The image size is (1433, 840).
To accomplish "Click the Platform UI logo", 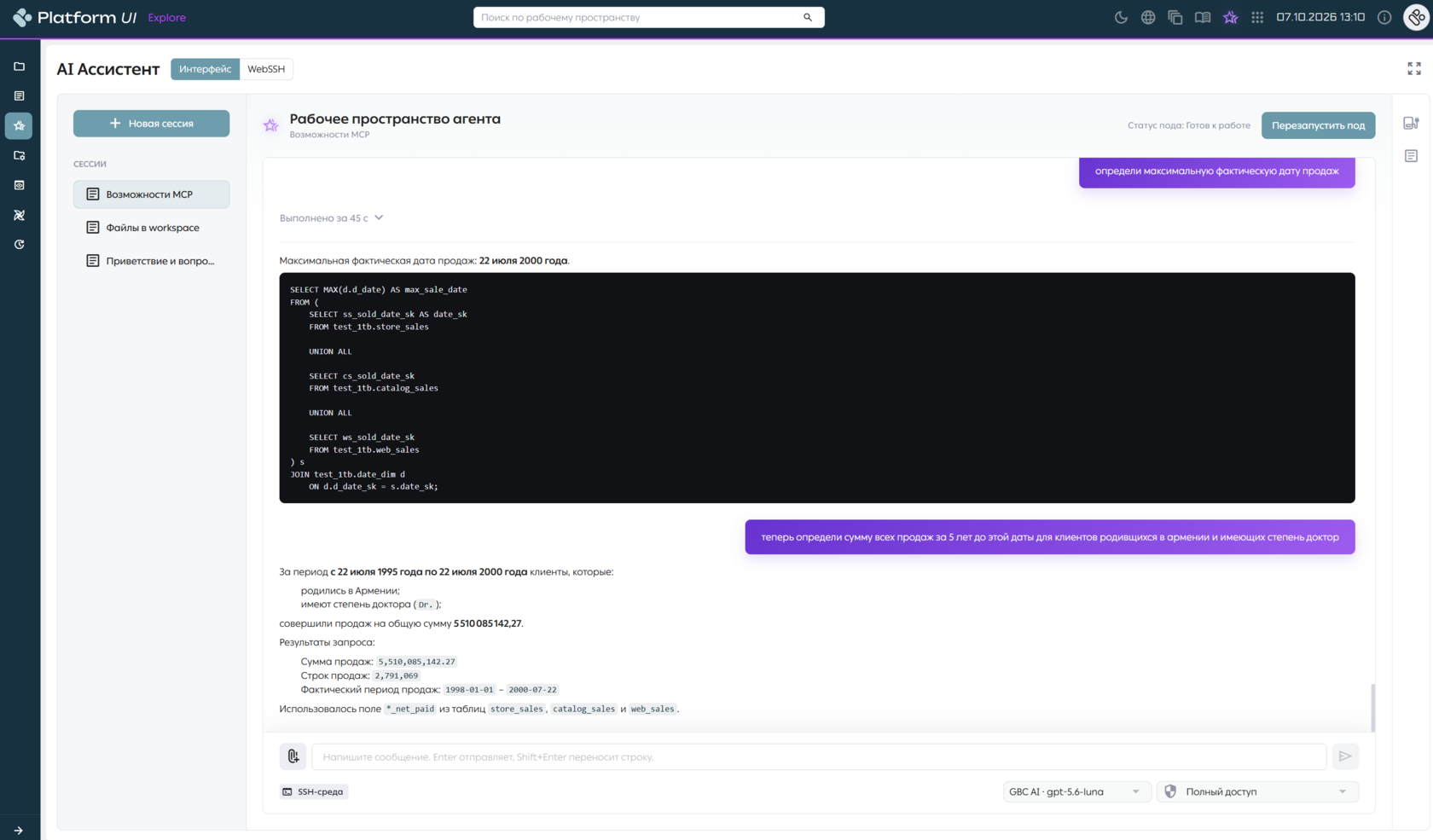I will pyautogui.click(x=74, y=17).
